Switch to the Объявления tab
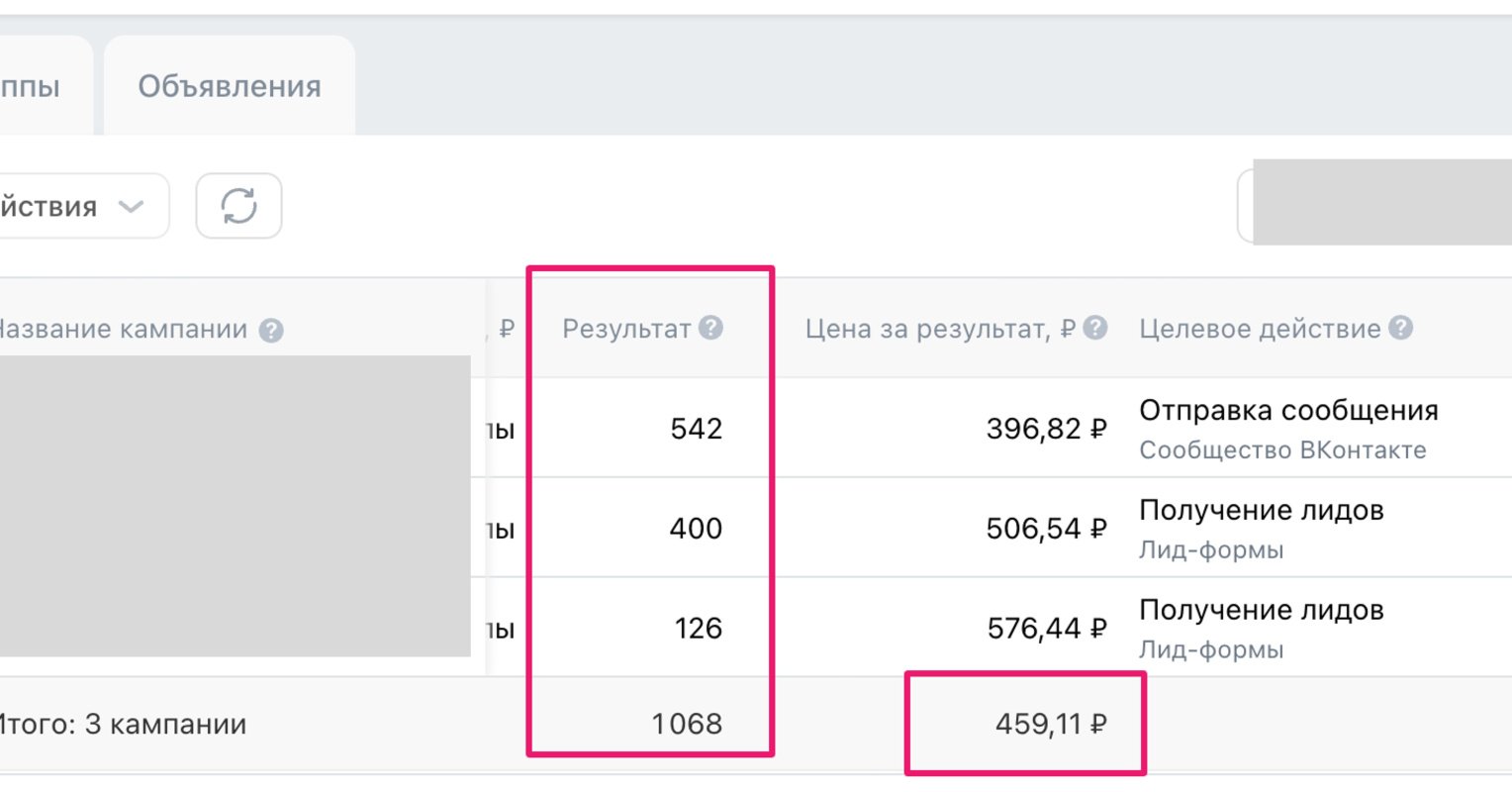1512x792 pixels. coord(230,86)
